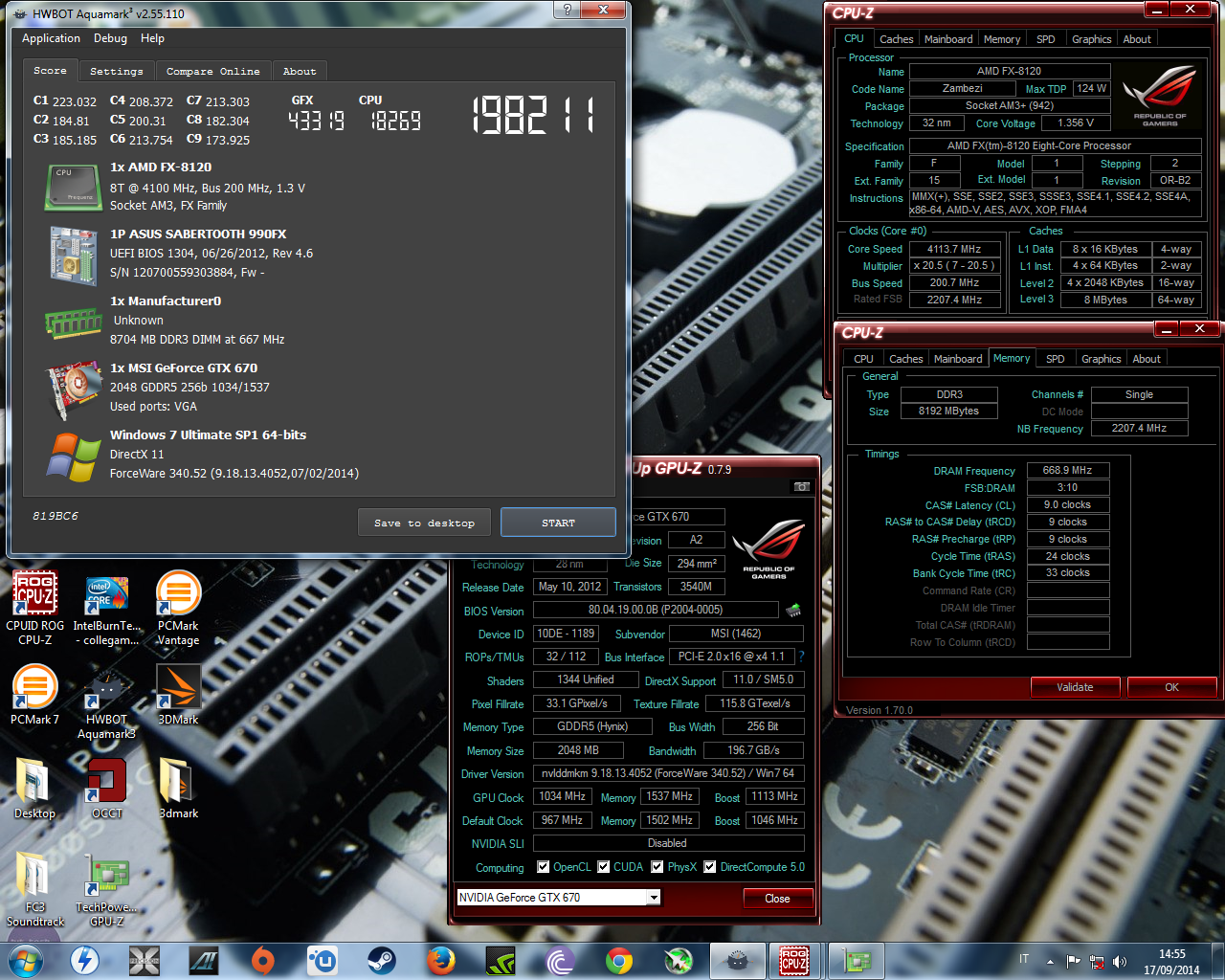Screen dimensions: 1225x980
Task: Select Caches tab in top CPU-Z window
Action: [896, 39]
